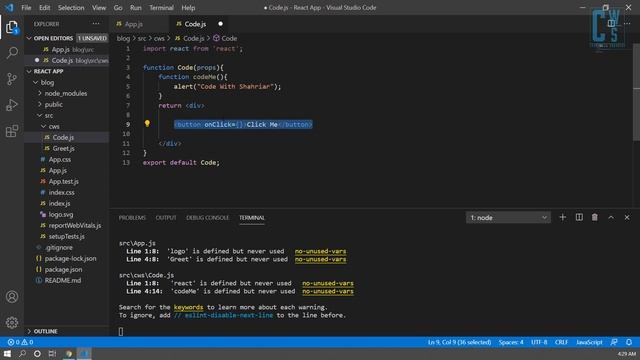Select App.js under Open Editors

point(67,49)
